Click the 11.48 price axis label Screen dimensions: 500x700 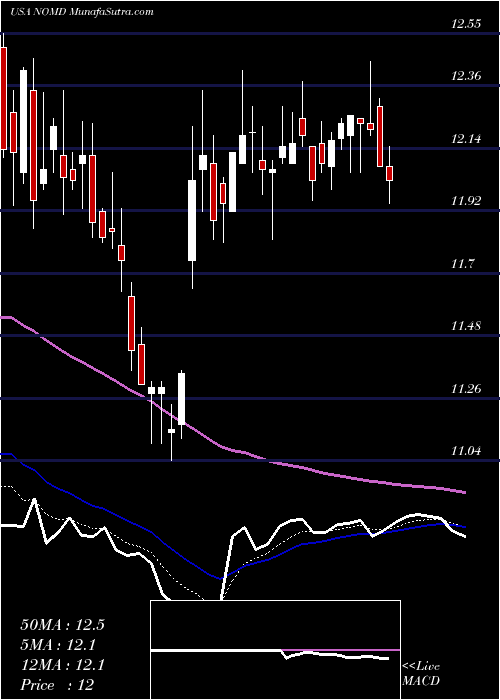[466, 326]
